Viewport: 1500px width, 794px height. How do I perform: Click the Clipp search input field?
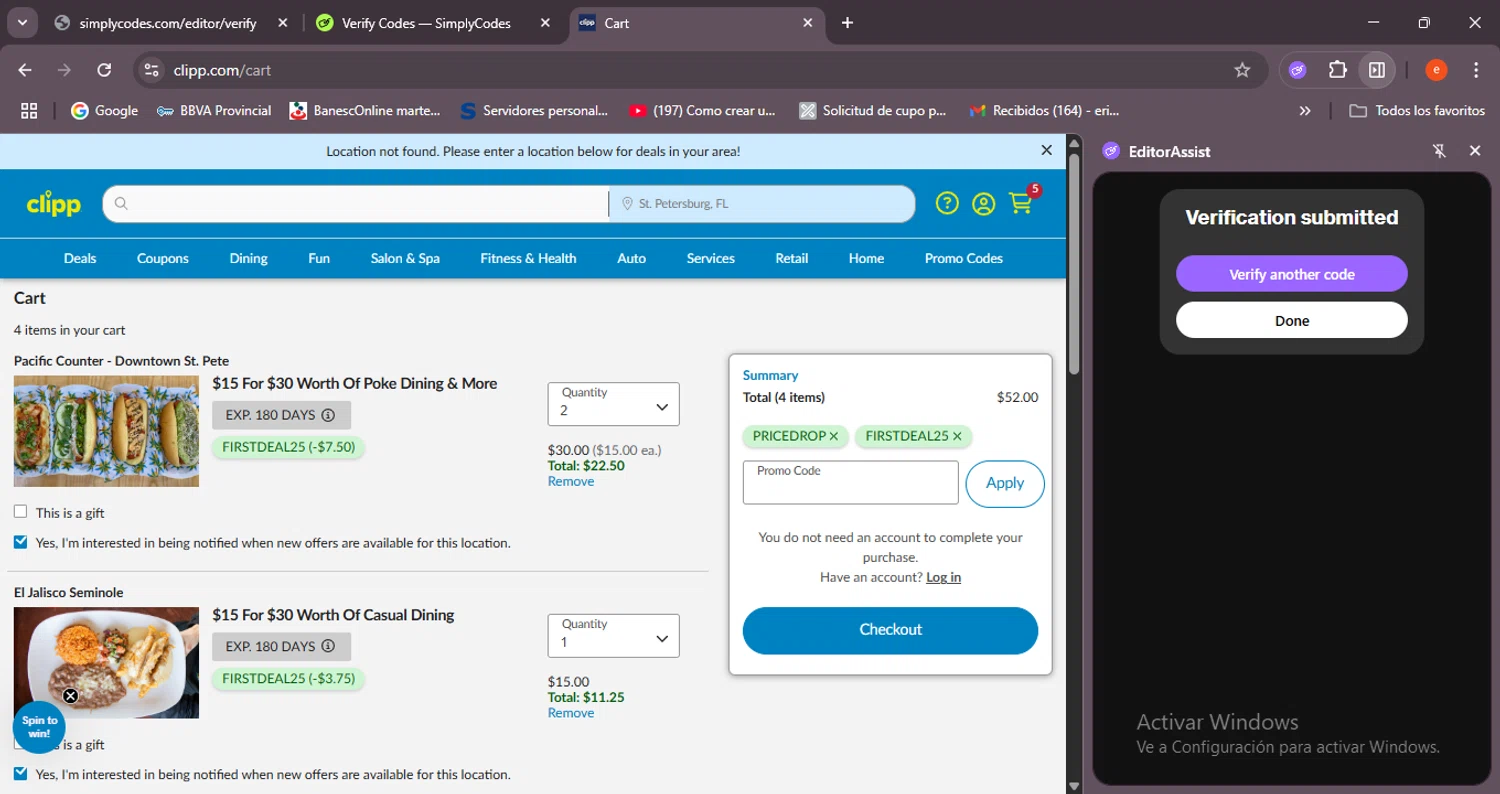(x=355, y=204)
